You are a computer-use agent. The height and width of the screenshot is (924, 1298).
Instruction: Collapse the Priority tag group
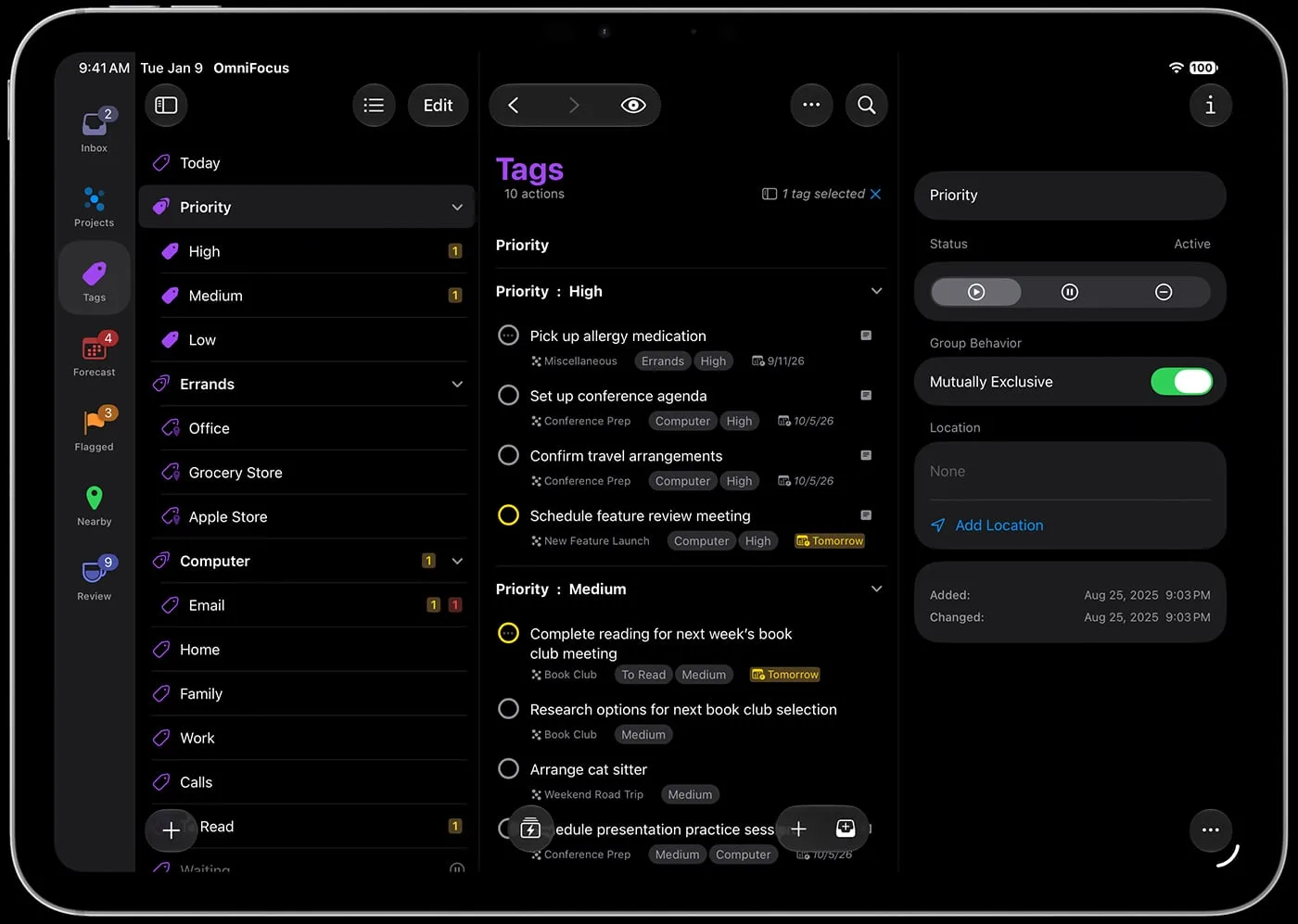pos(457,207)
